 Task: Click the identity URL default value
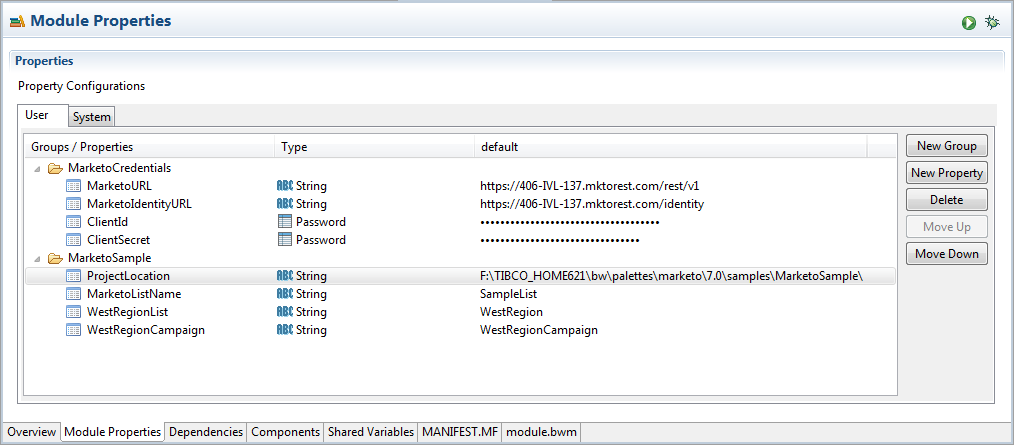coord(592,204)
